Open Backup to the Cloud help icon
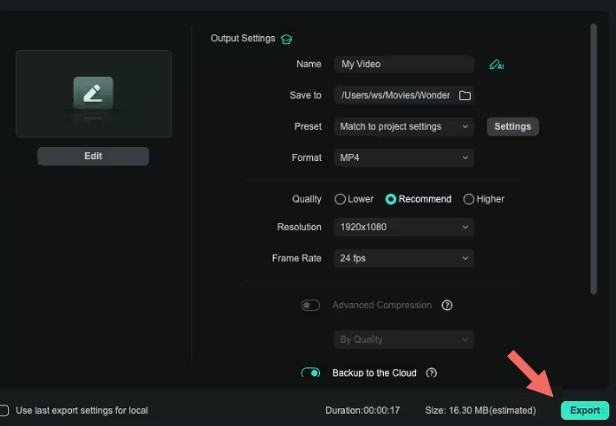 pos(431,373)
